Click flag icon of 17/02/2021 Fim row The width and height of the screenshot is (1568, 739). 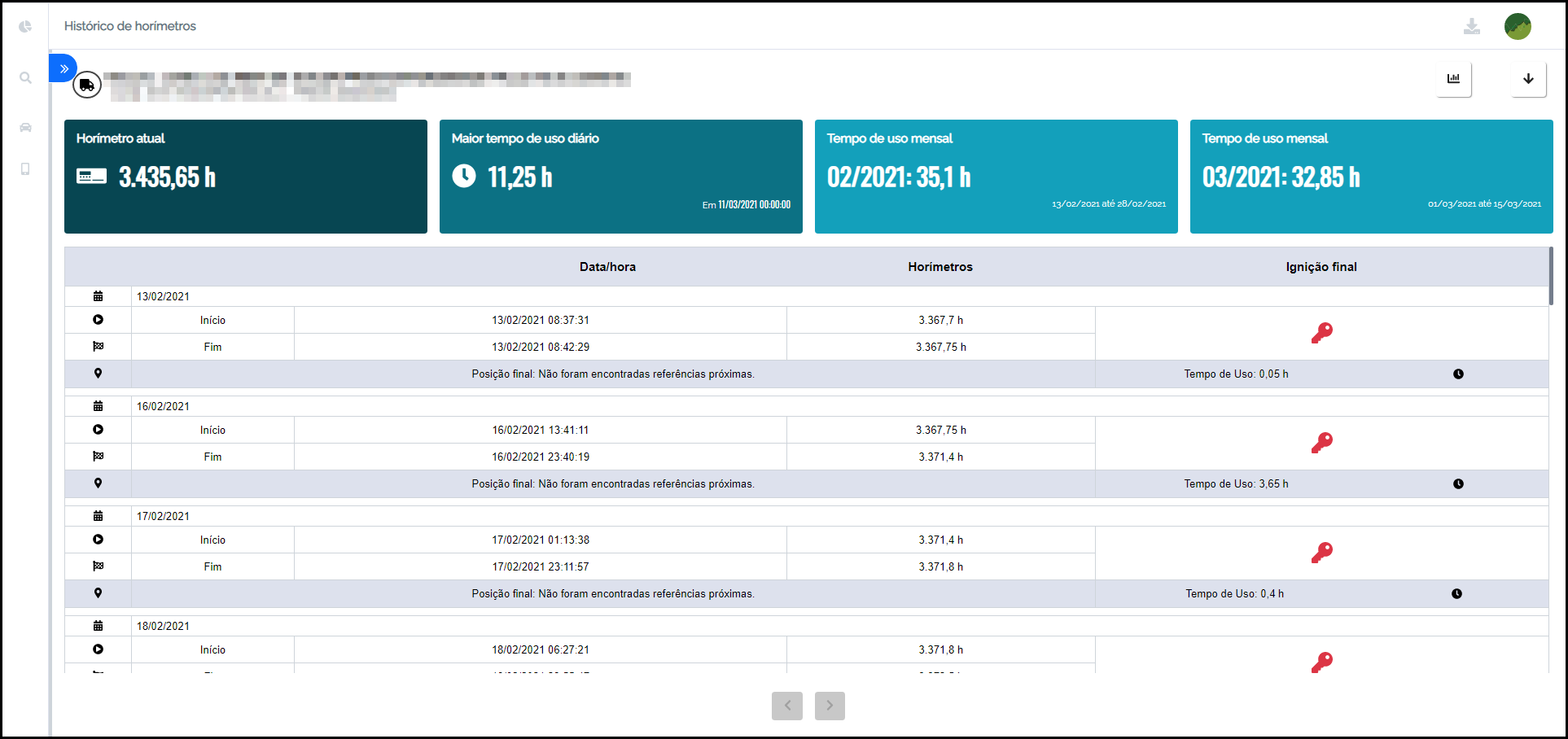tap(98, 566)
